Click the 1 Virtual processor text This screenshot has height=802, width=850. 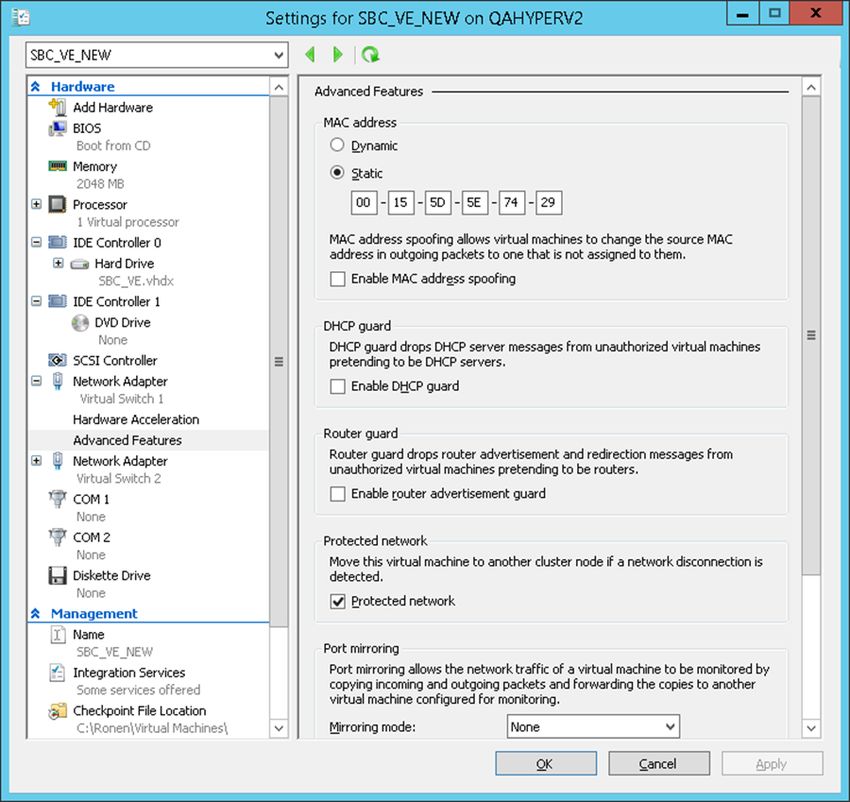pos(128,222)
